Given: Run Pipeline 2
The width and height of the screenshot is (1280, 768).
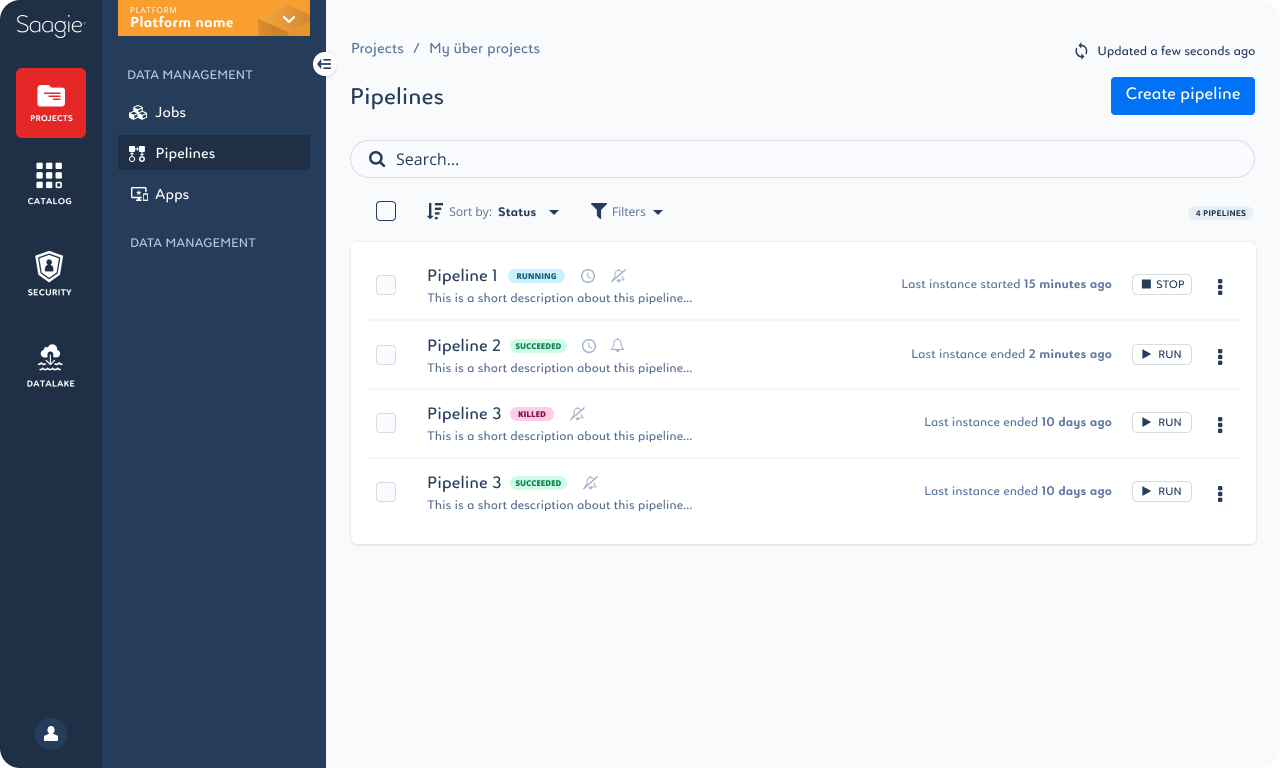Looking at the screenshot, I should click(x=1162, y=355).
